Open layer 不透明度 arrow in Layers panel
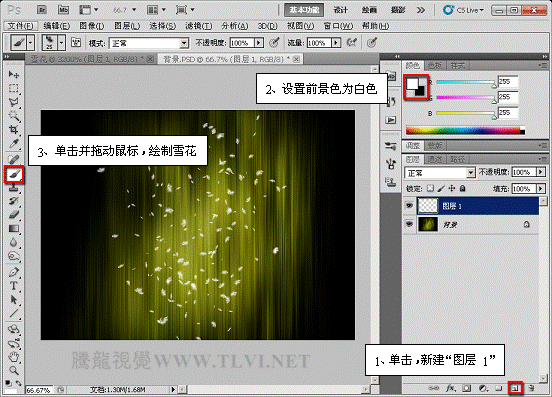552x397 pixels. coord(541,172)
